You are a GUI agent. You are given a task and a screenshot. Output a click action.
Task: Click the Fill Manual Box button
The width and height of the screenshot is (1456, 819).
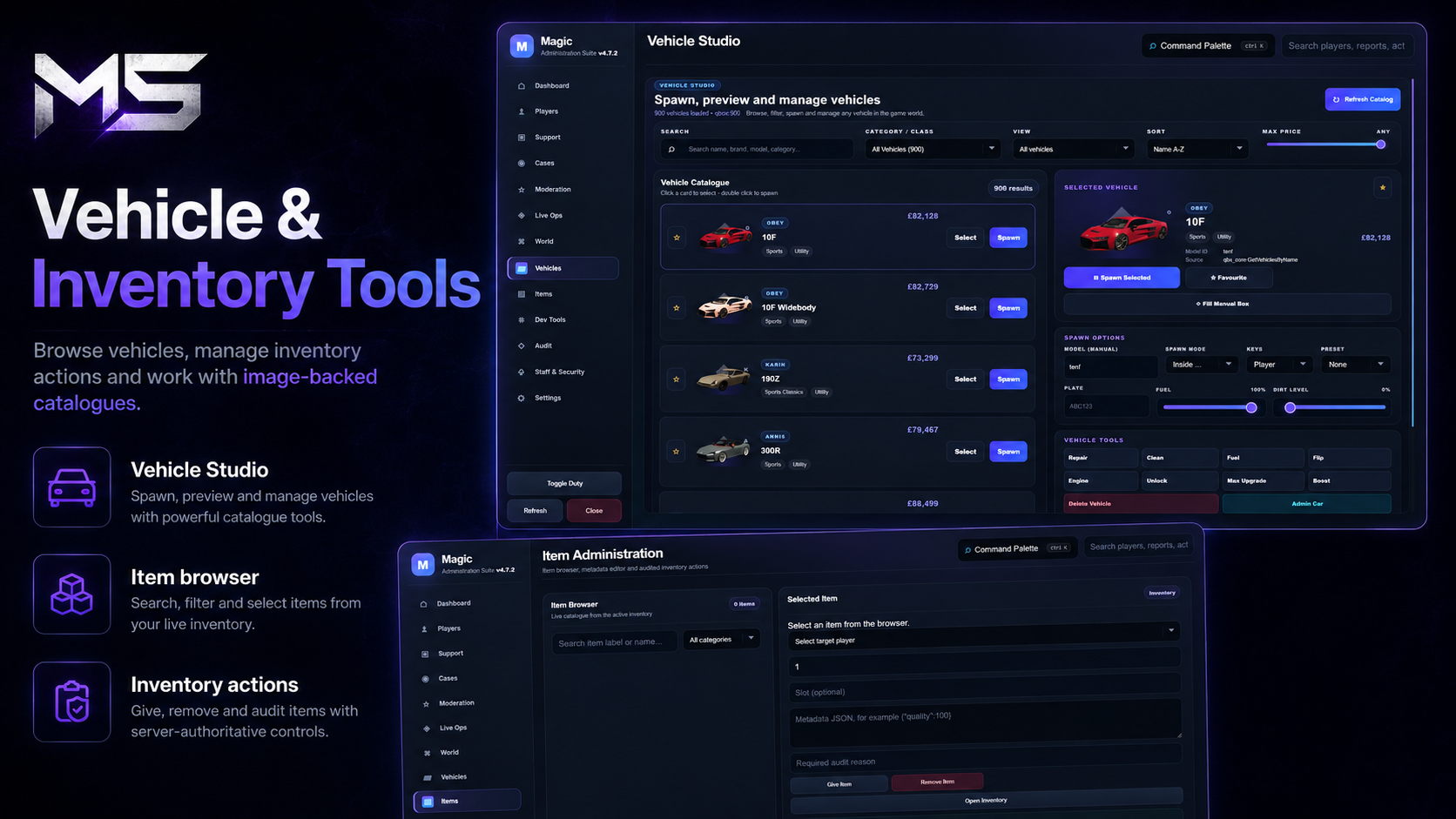pos(1226,304)
